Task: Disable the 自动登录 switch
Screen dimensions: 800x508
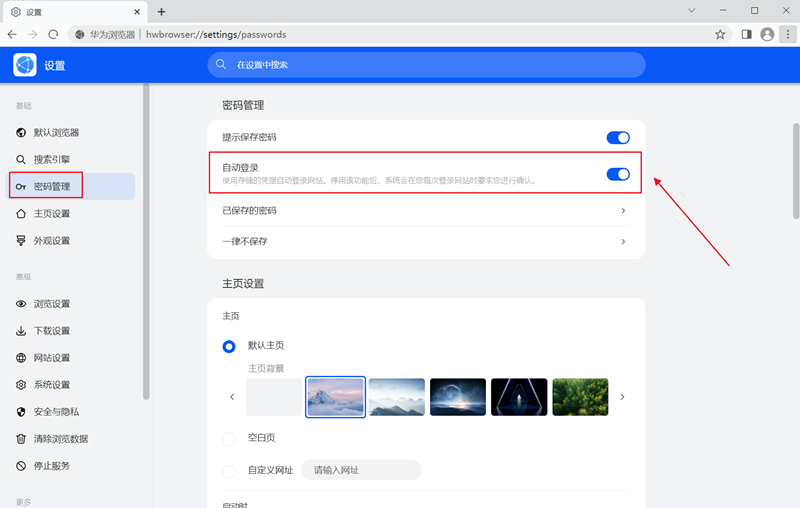Action: click(618, 174)
